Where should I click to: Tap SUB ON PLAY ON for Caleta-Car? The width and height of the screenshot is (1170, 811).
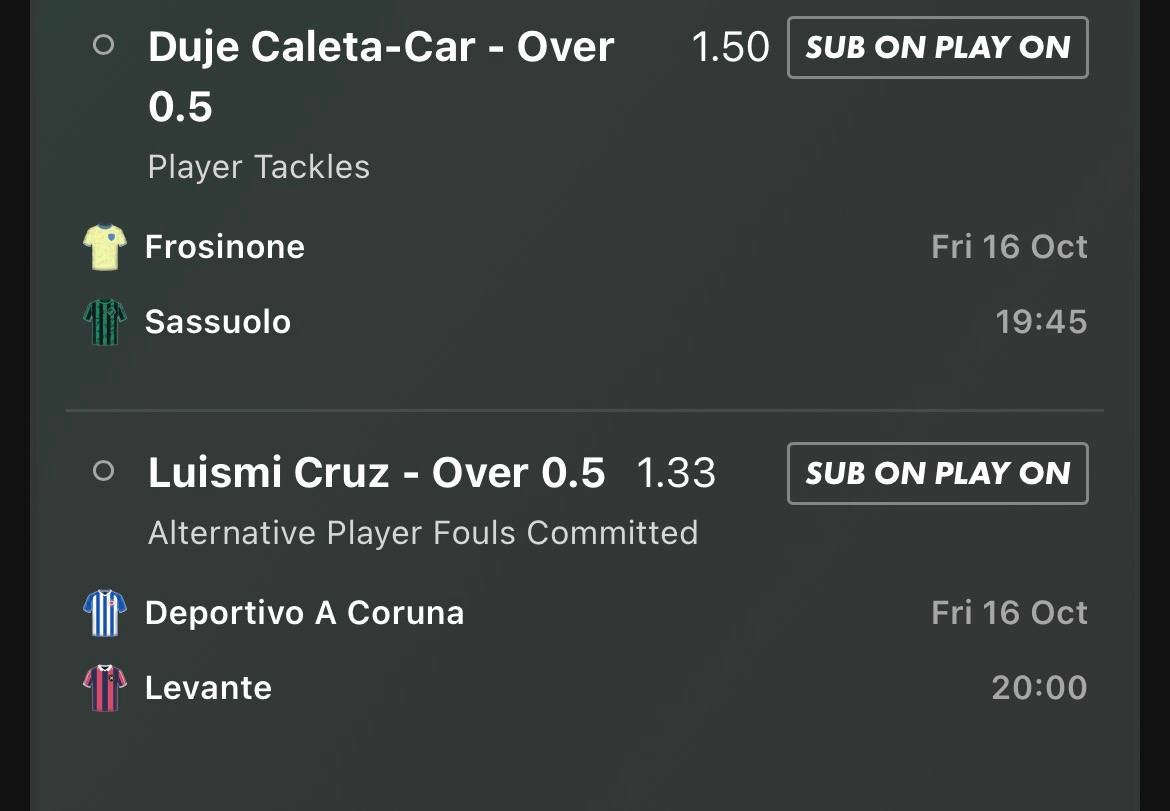938,48
